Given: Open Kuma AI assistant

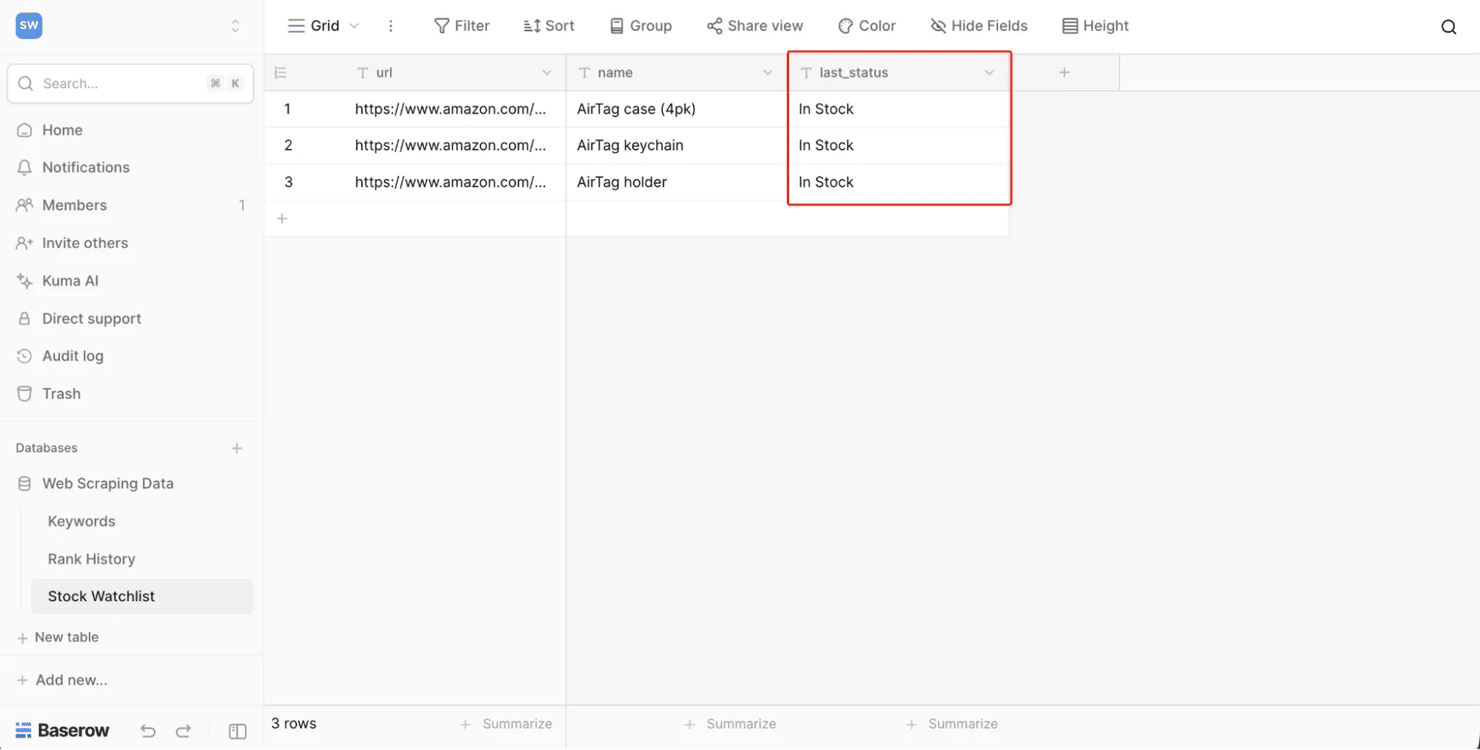Looking at the screenshot, I should pos(70,281).
